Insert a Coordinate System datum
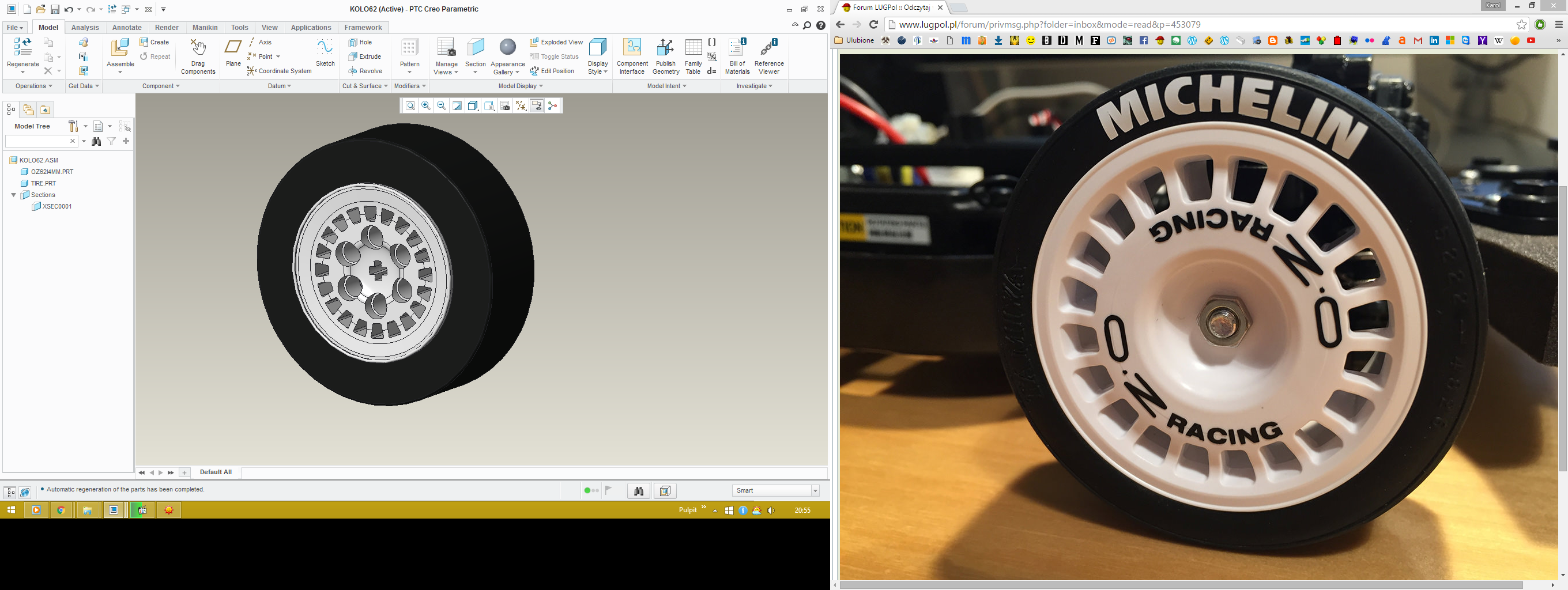 (x=280, y=71)
